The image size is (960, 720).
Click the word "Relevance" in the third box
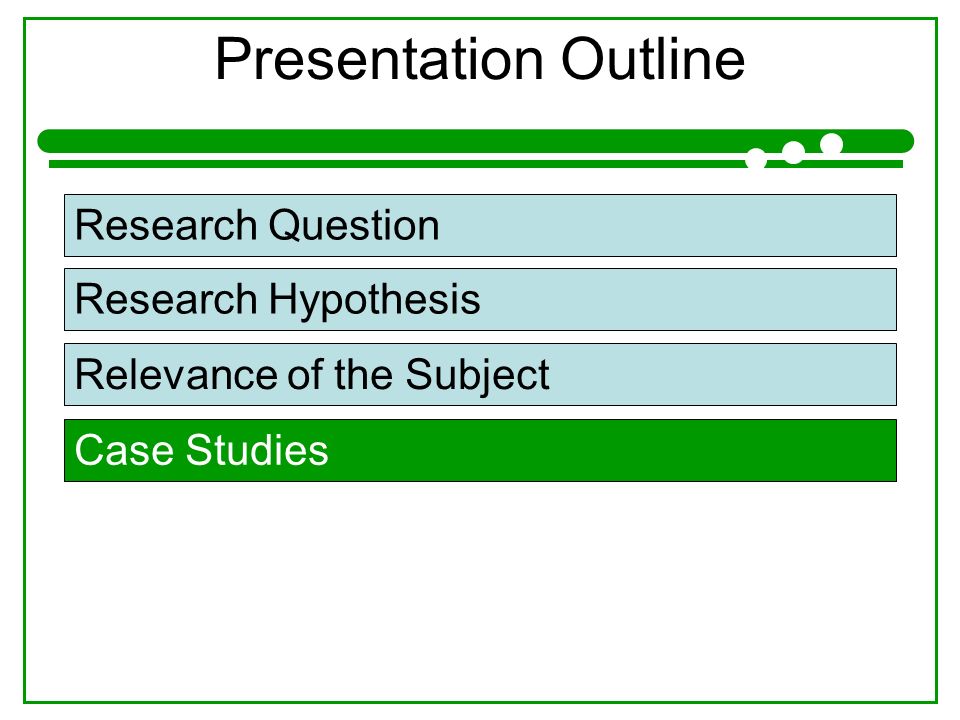(x=175, y=375)
